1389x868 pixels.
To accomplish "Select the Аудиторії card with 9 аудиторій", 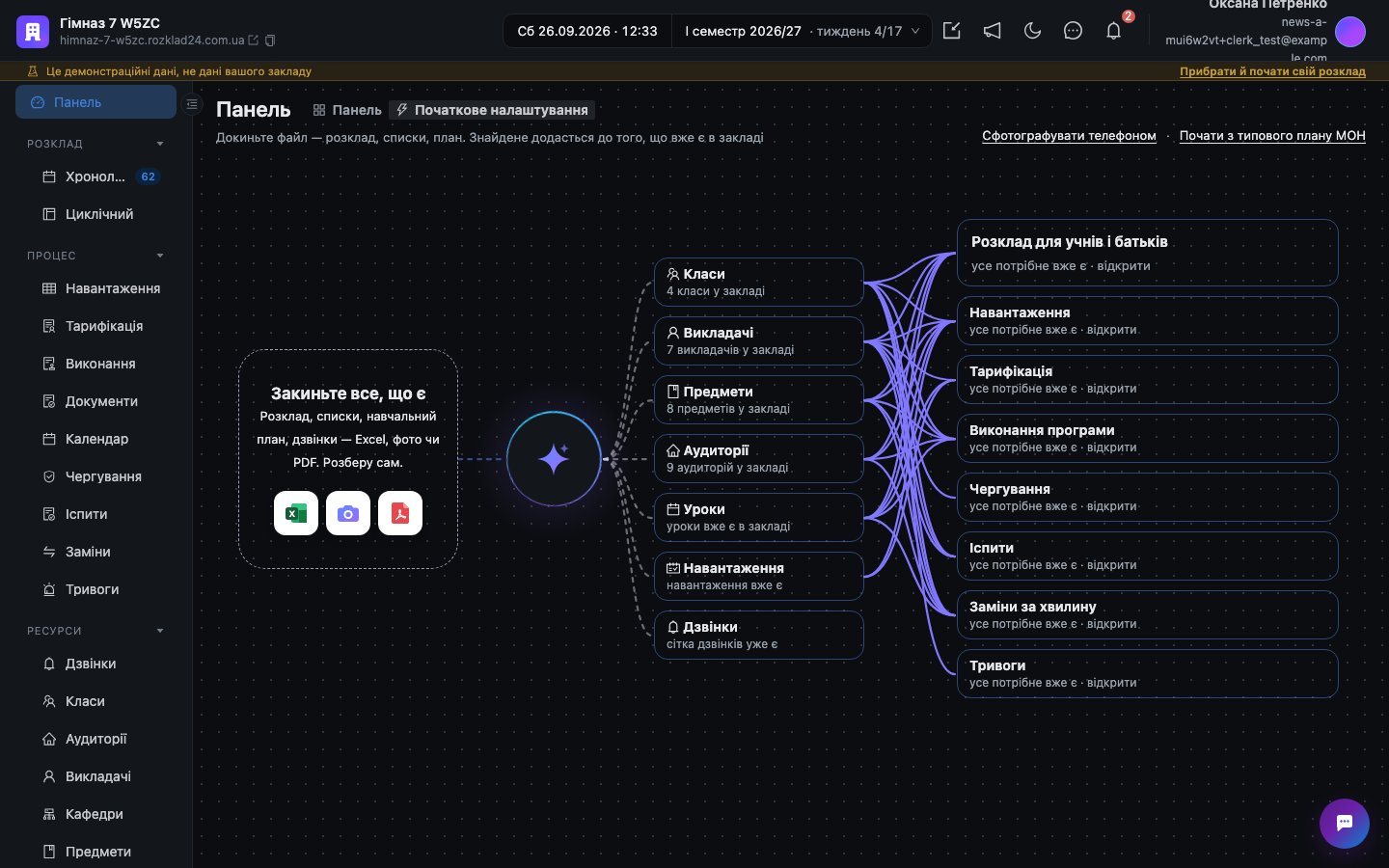I will 758,458.
